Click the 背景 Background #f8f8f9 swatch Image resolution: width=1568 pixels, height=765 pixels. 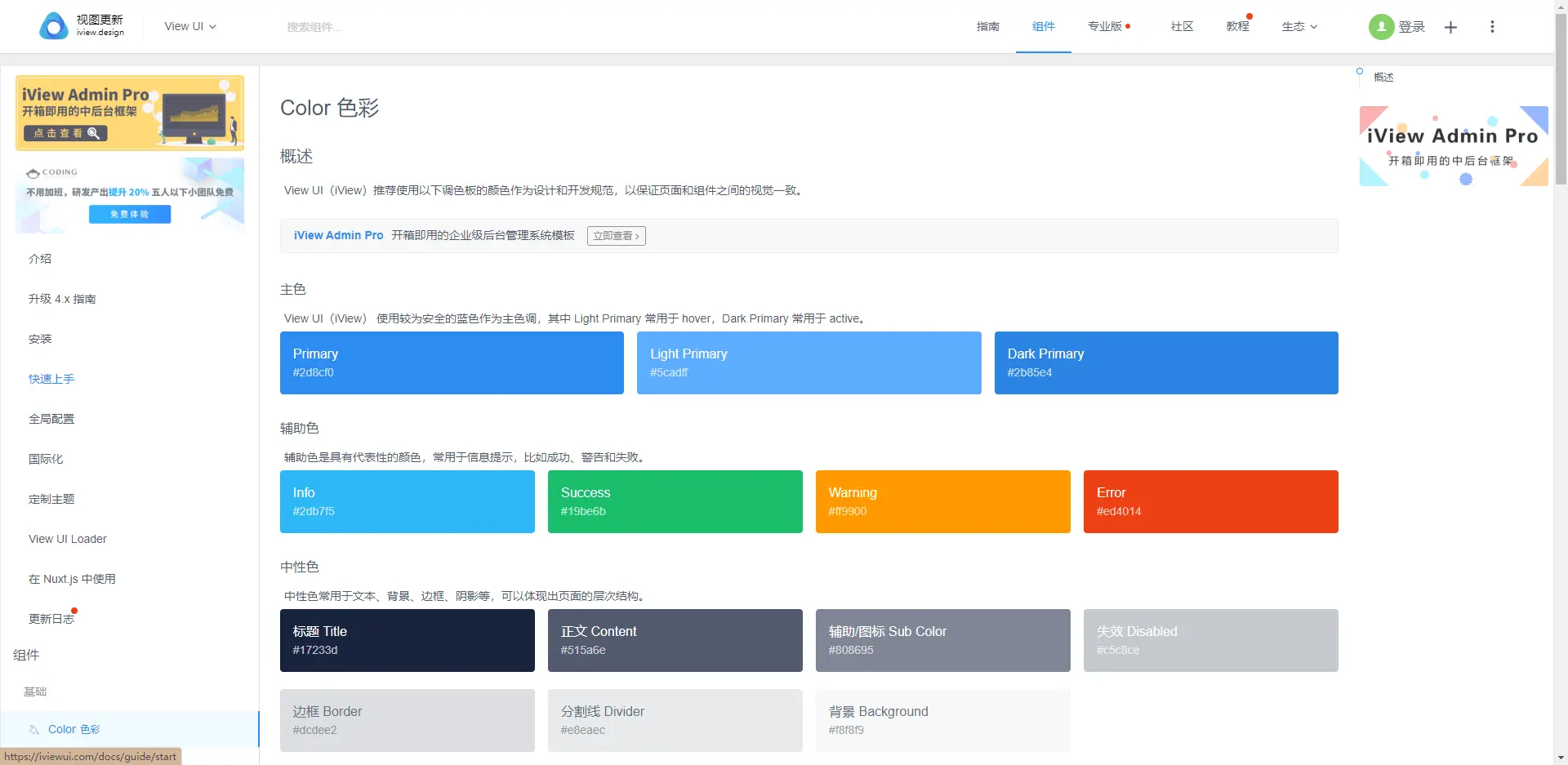943,720
